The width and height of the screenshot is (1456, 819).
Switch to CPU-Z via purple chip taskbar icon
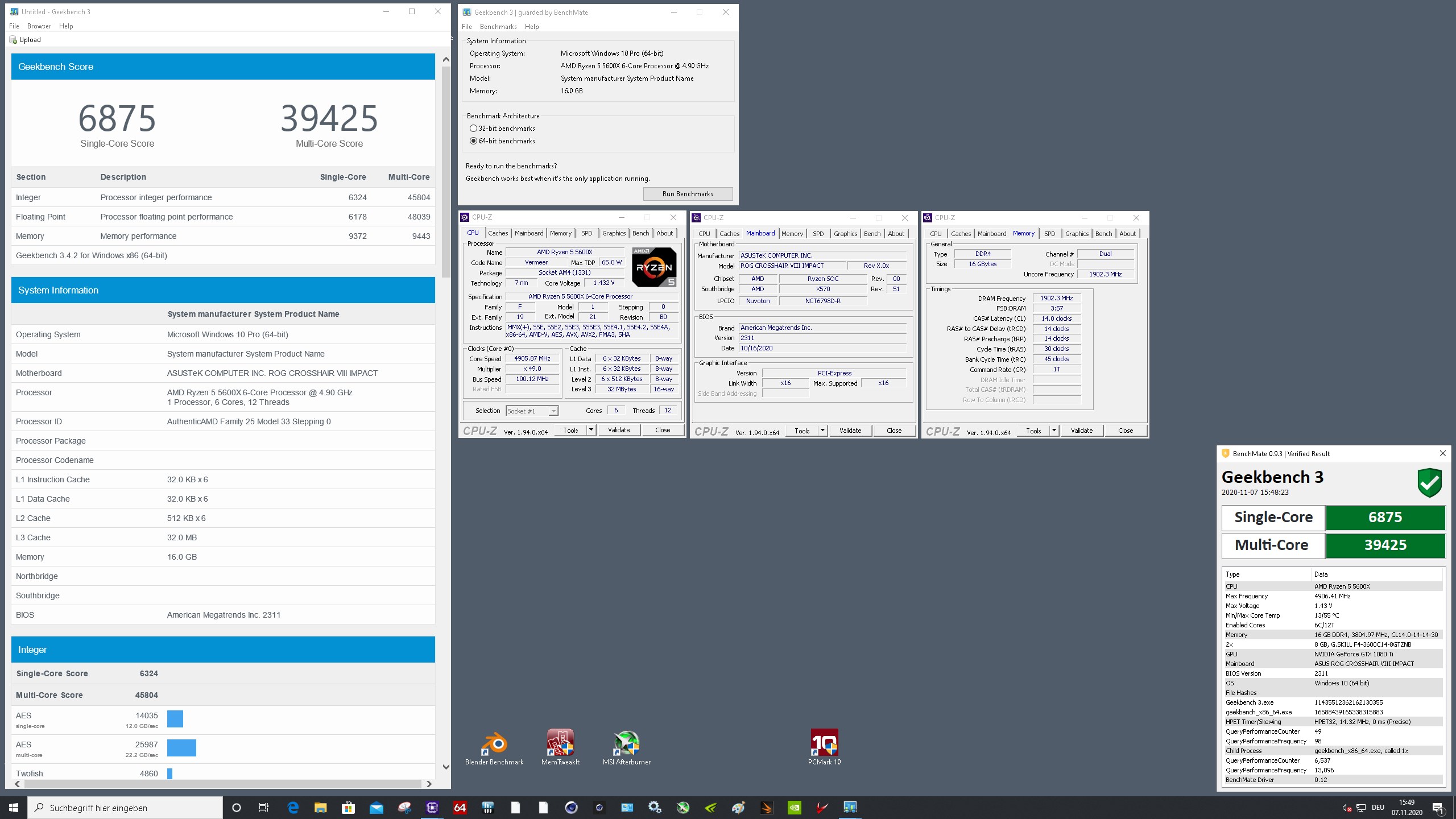[432, 808]
